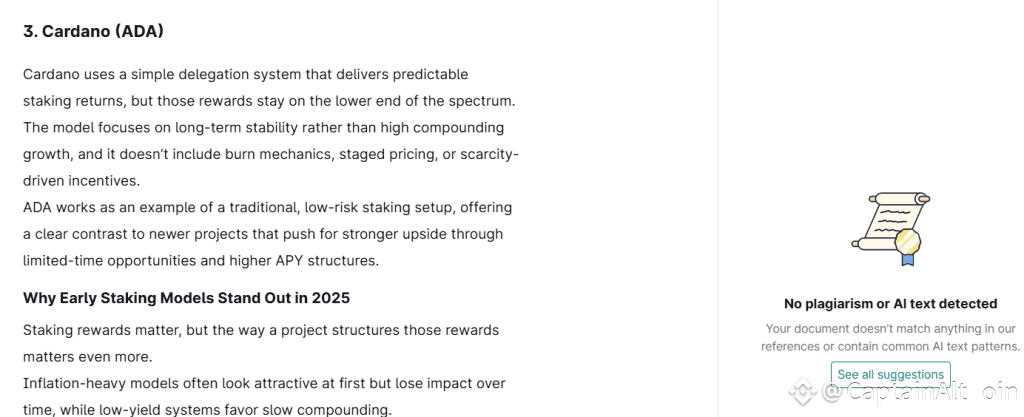Viewport: 1024px width, 417px height.
Task: Click the Binance watermark logo icon
Action: 802,392
